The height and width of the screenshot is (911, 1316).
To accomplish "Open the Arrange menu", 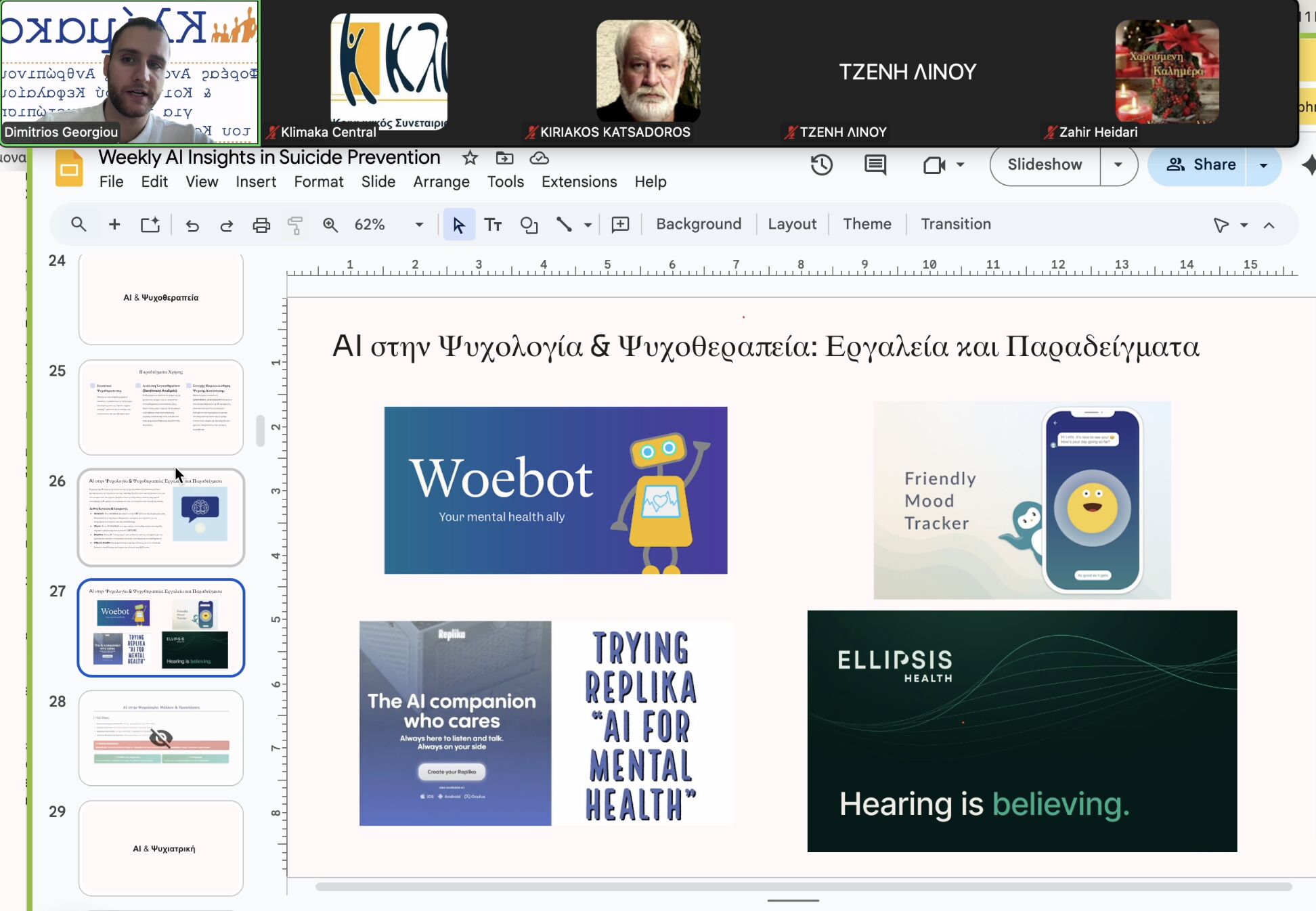I will 441,181.
